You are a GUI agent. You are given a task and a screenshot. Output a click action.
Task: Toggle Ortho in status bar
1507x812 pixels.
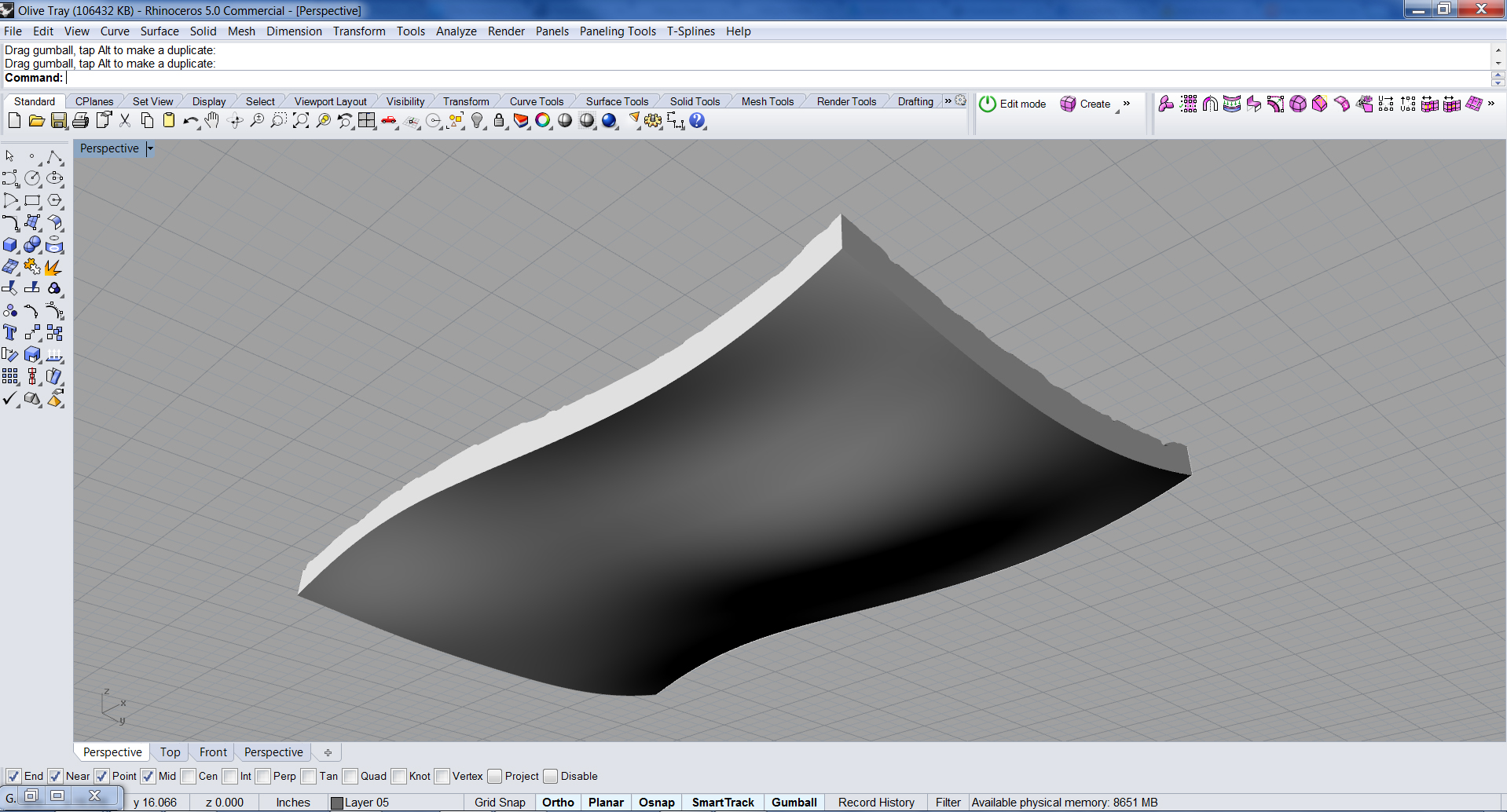pos(558,803)
